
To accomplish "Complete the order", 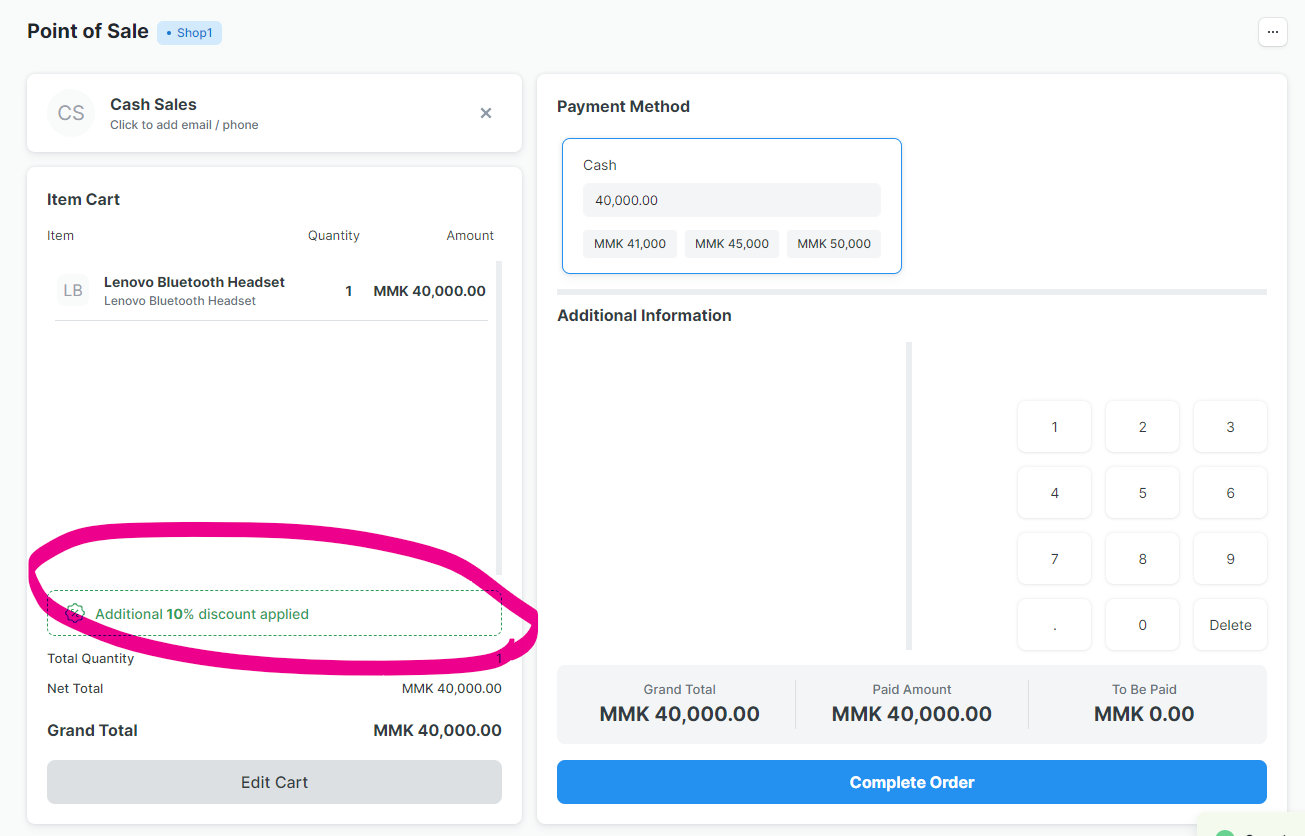I will pos(911,781).
